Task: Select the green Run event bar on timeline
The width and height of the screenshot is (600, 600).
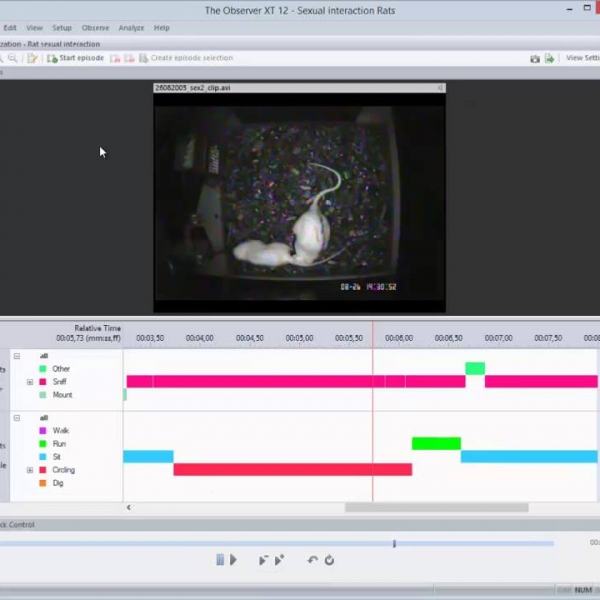Action: click(x=436, y=443)
